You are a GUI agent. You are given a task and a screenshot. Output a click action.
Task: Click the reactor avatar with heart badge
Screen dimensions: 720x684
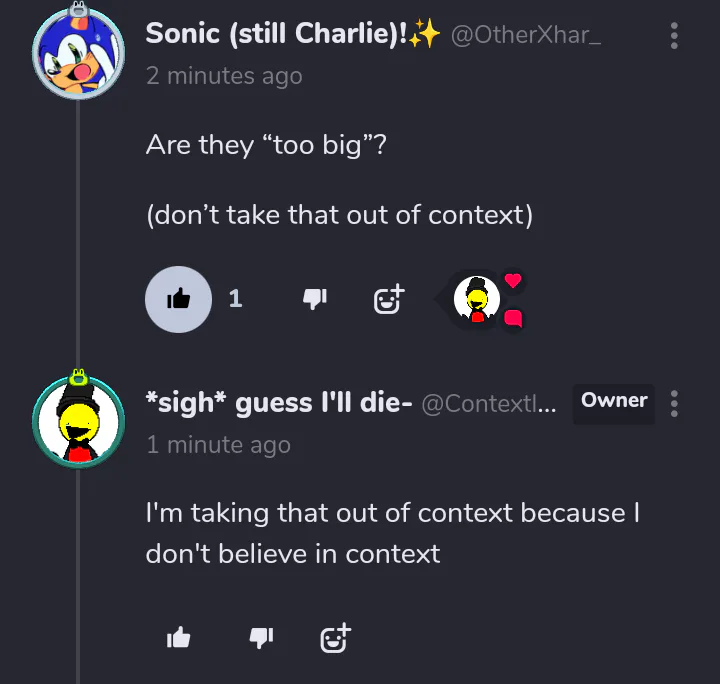pos(477,299)
